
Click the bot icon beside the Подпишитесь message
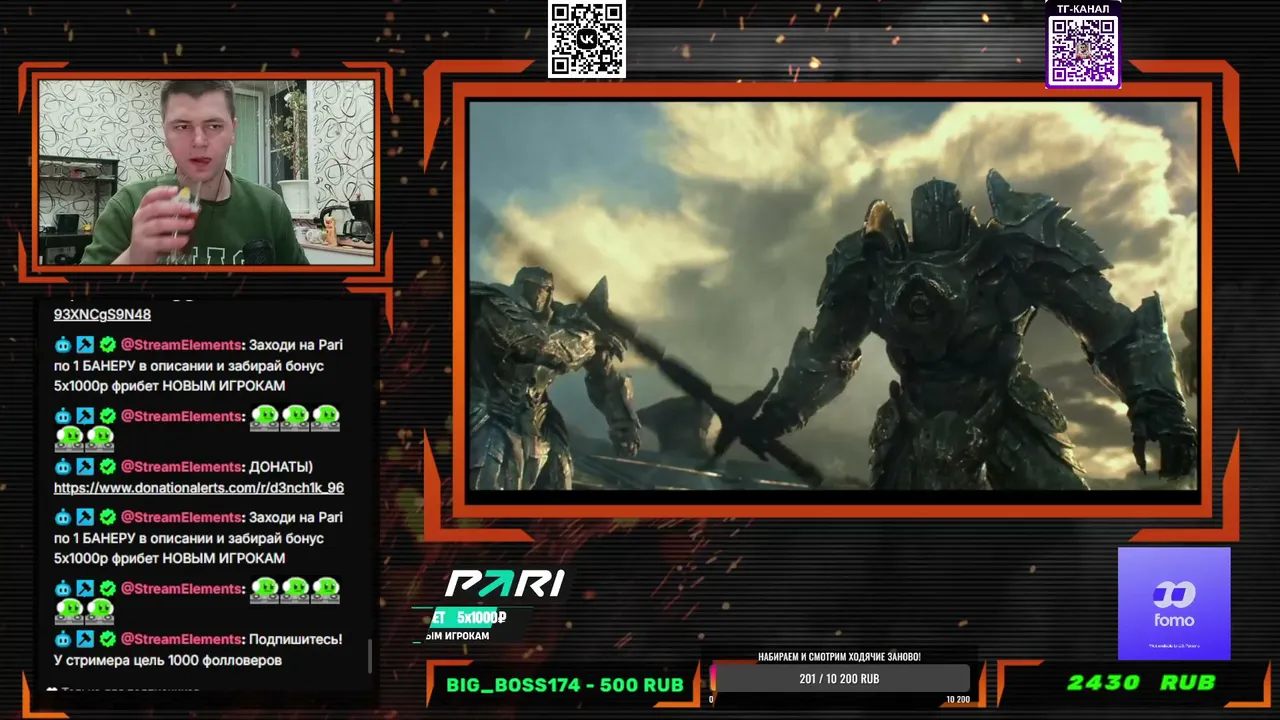click(63, 639)
